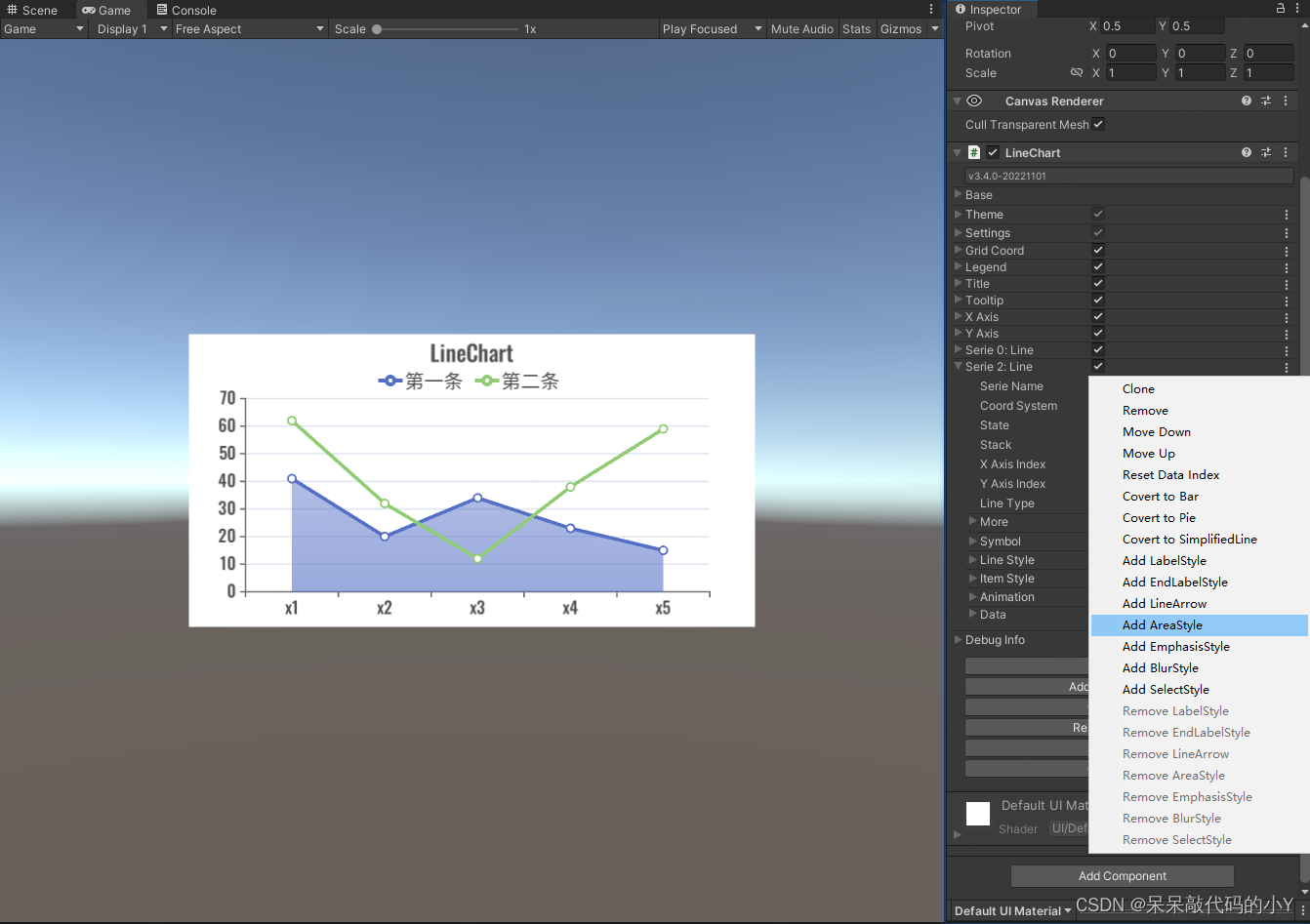This screenshot has width=1310, height=924.
Task: Toggle the Grid Coord checkbox
Action: click(1098, 250)
